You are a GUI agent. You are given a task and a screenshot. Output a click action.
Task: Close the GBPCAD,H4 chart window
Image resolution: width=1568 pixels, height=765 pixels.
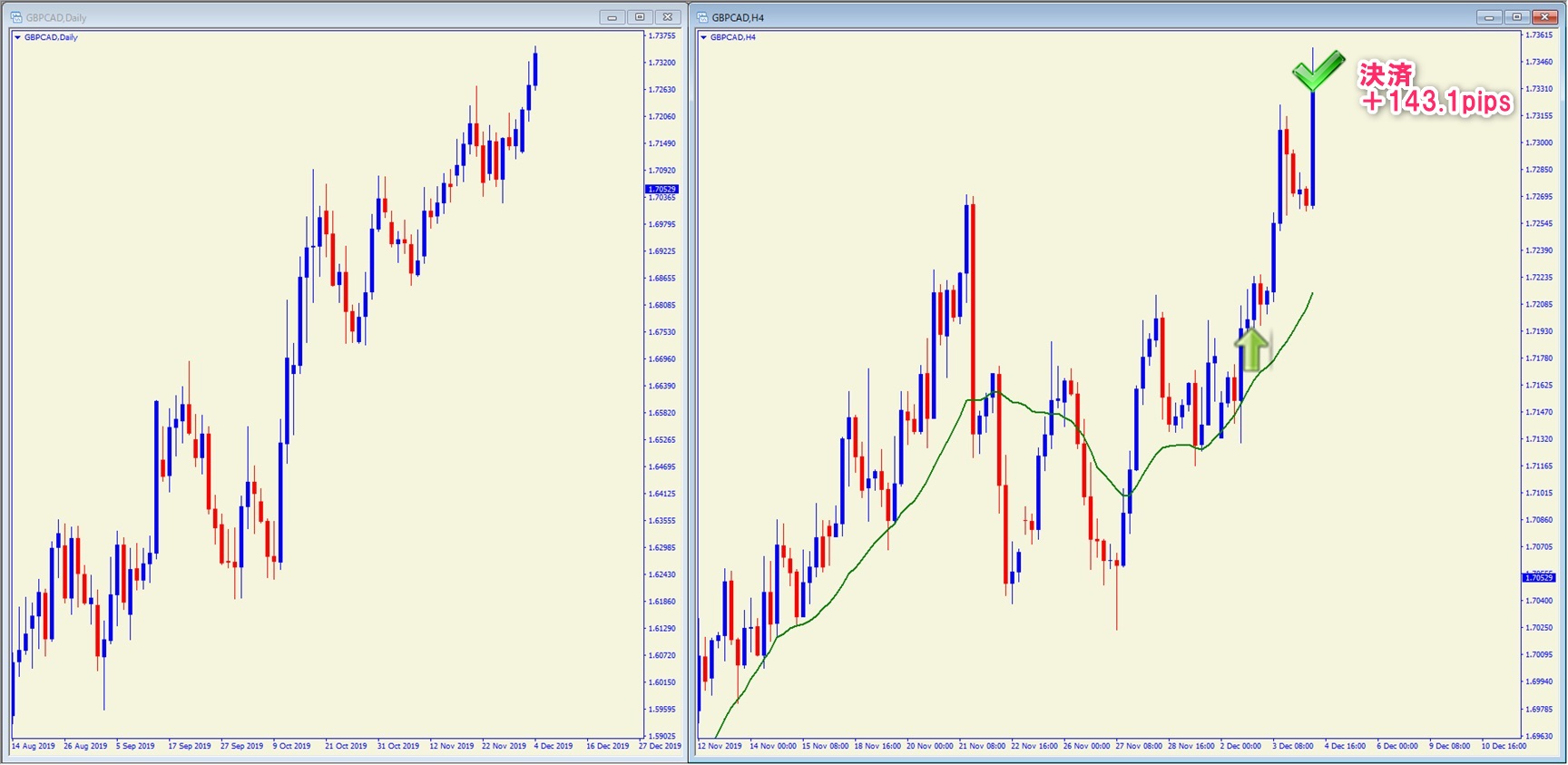(x=1544, y=17)
